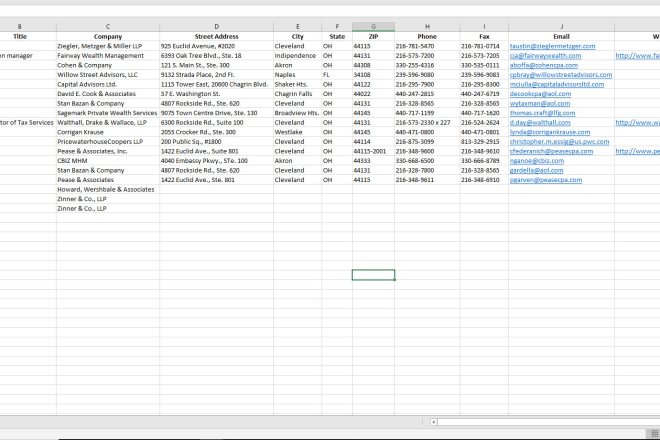Open website link in Walthall, Drake & Wallace row
The width and height of the screenshot is (660, 440).
pos(637,123)
